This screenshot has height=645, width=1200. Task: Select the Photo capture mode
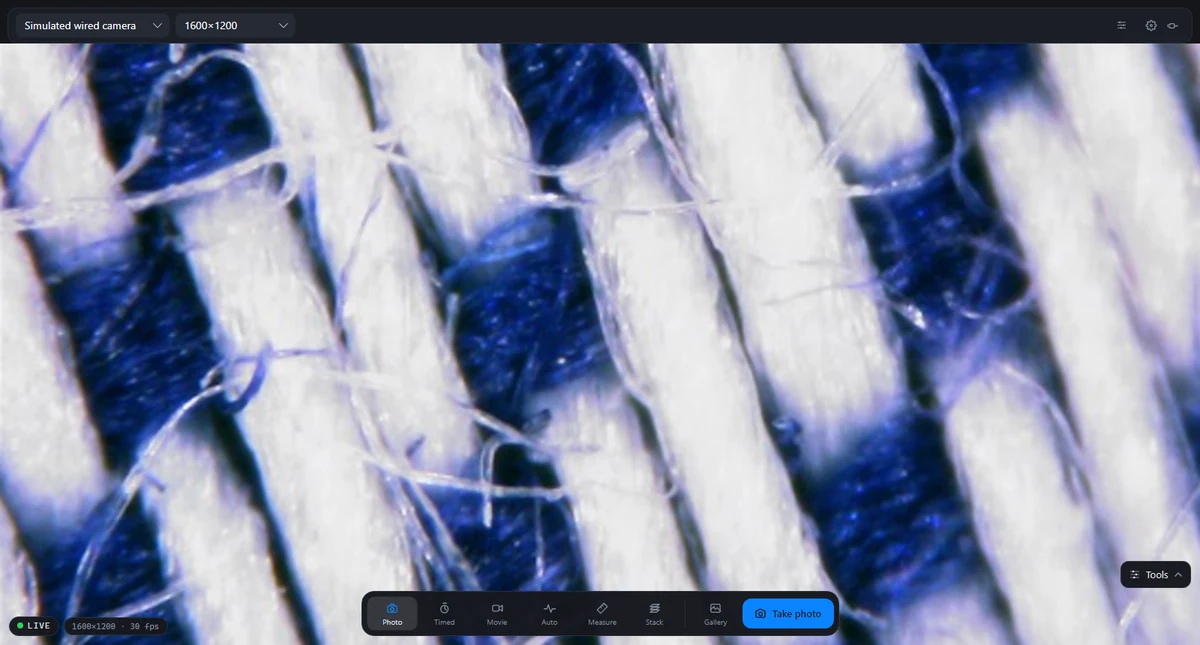392,613
